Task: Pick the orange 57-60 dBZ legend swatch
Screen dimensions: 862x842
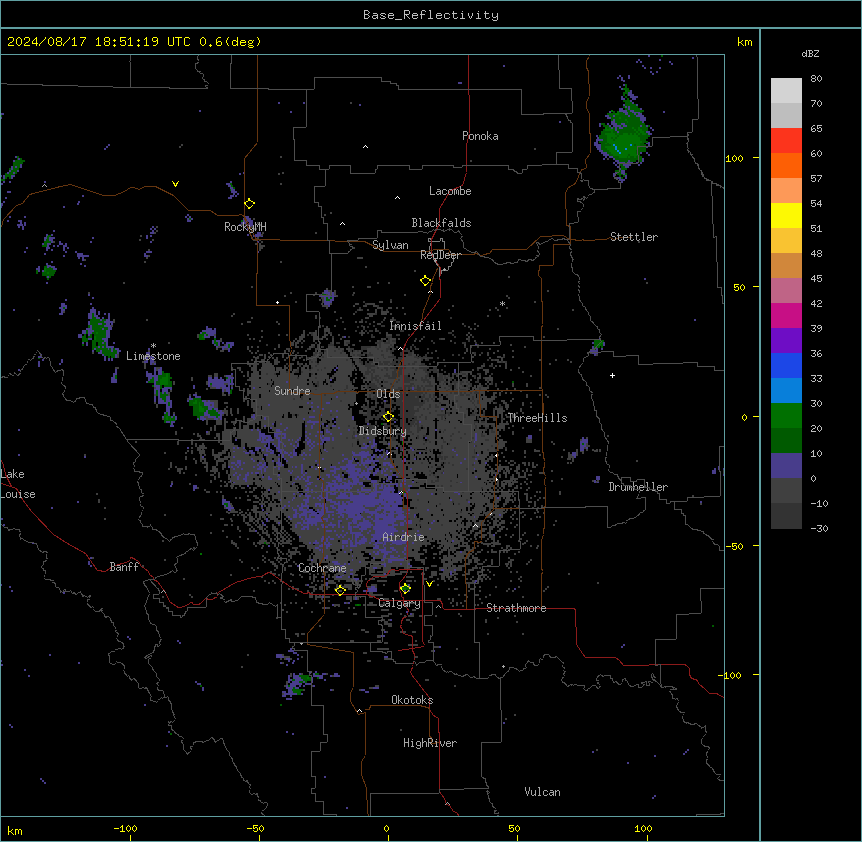Action: tap(786, 165)
